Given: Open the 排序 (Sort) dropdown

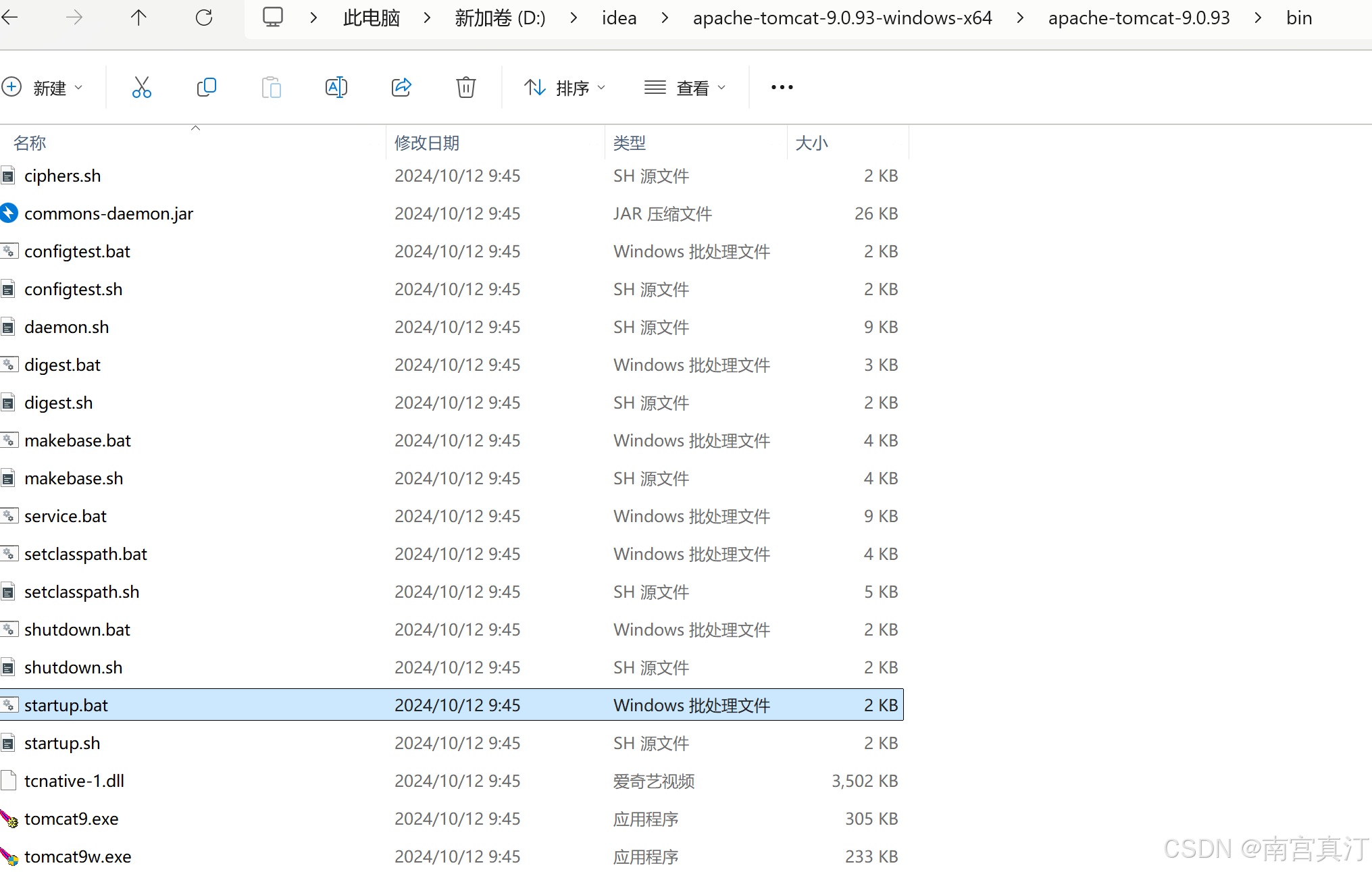Looking at the screenshot, I should [x=564, y=88].
